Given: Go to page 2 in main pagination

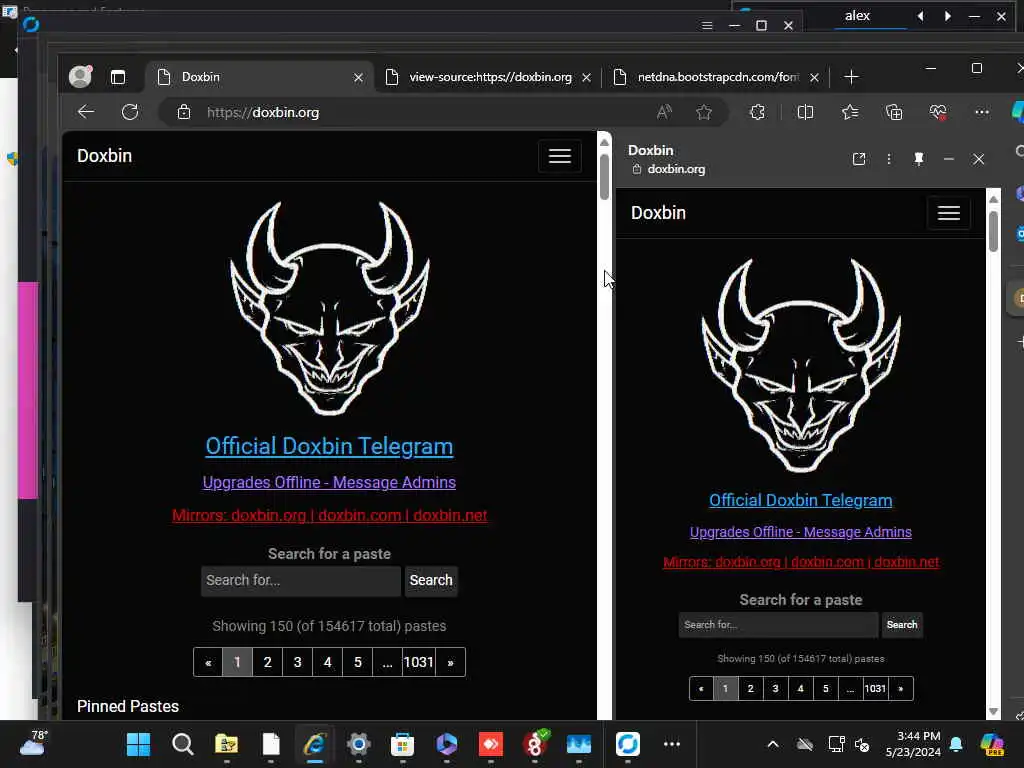Looking at the screenshot, I should pos(267,662).
